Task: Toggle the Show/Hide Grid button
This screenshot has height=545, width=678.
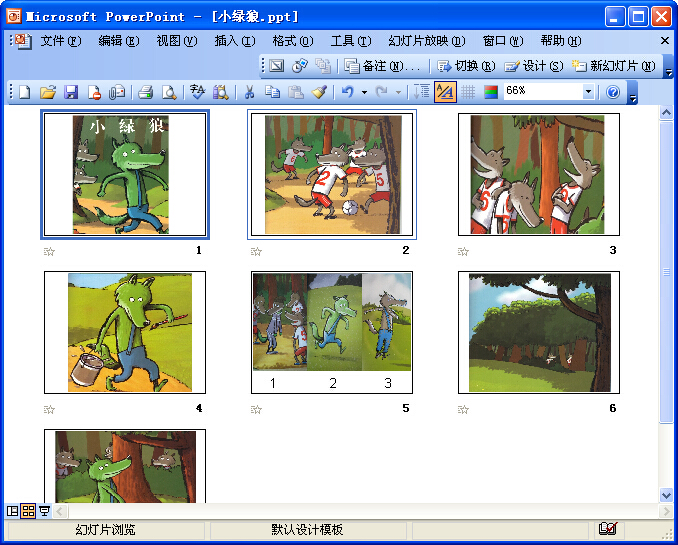Action: (468, 92)
